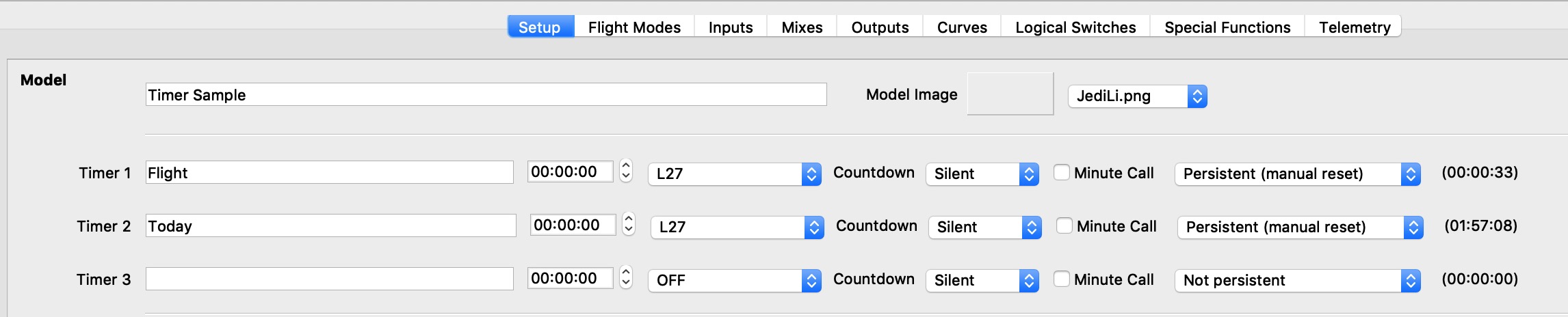
Task: Click the Timer 1 Flight name field
Action: coord(329,173)
